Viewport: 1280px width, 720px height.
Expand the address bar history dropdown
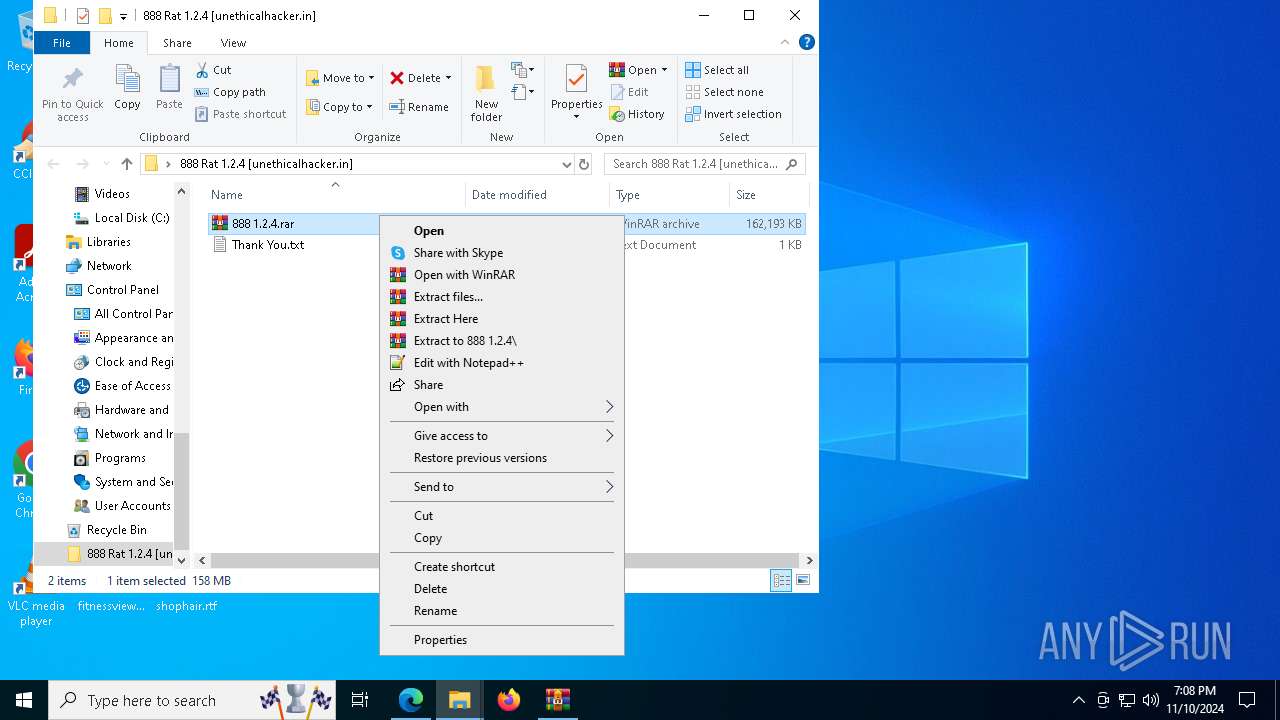[x=567, y=164]
